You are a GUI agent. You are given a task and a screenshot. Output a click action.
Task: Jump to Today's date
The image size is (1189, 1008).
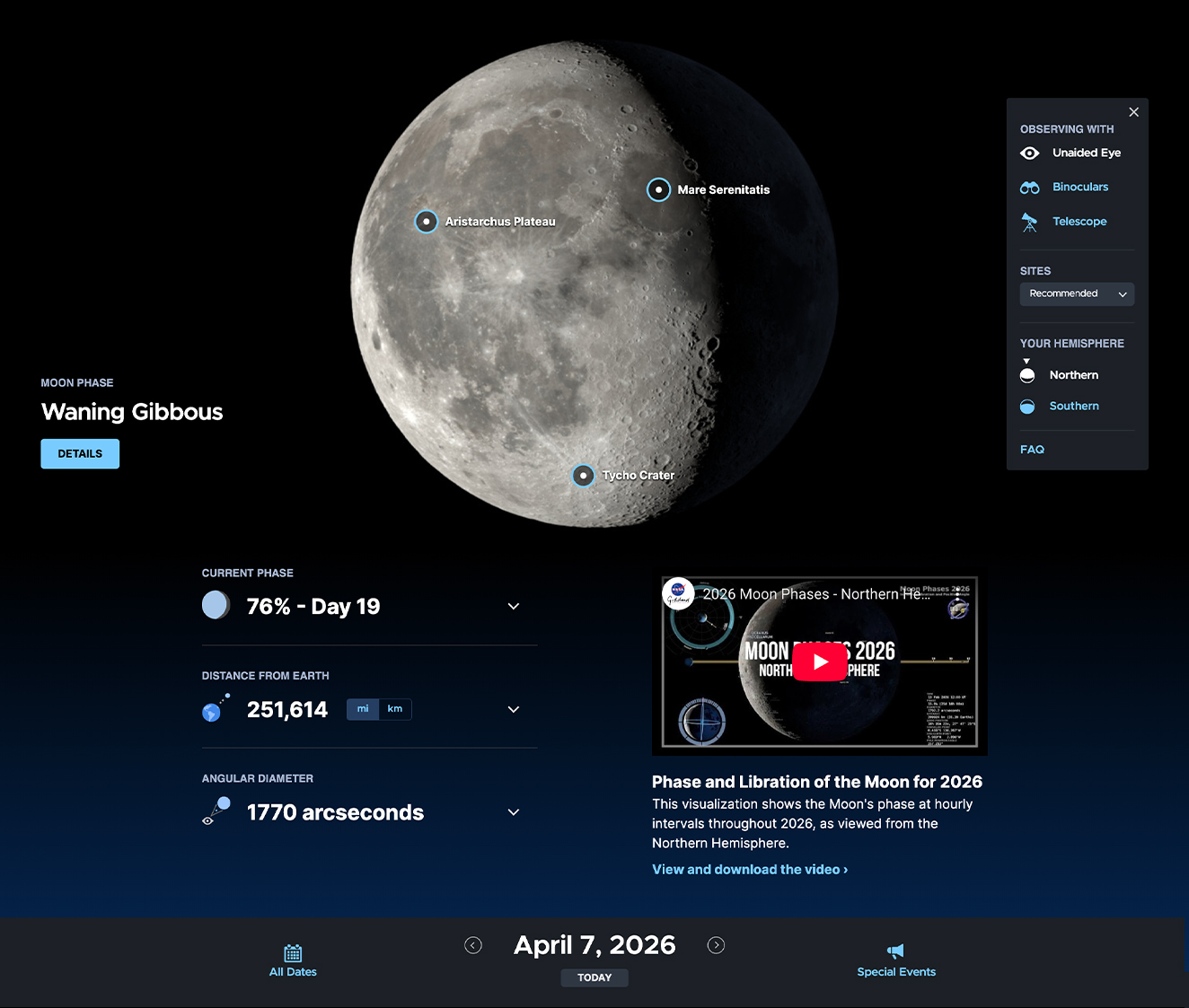point(594,977)
